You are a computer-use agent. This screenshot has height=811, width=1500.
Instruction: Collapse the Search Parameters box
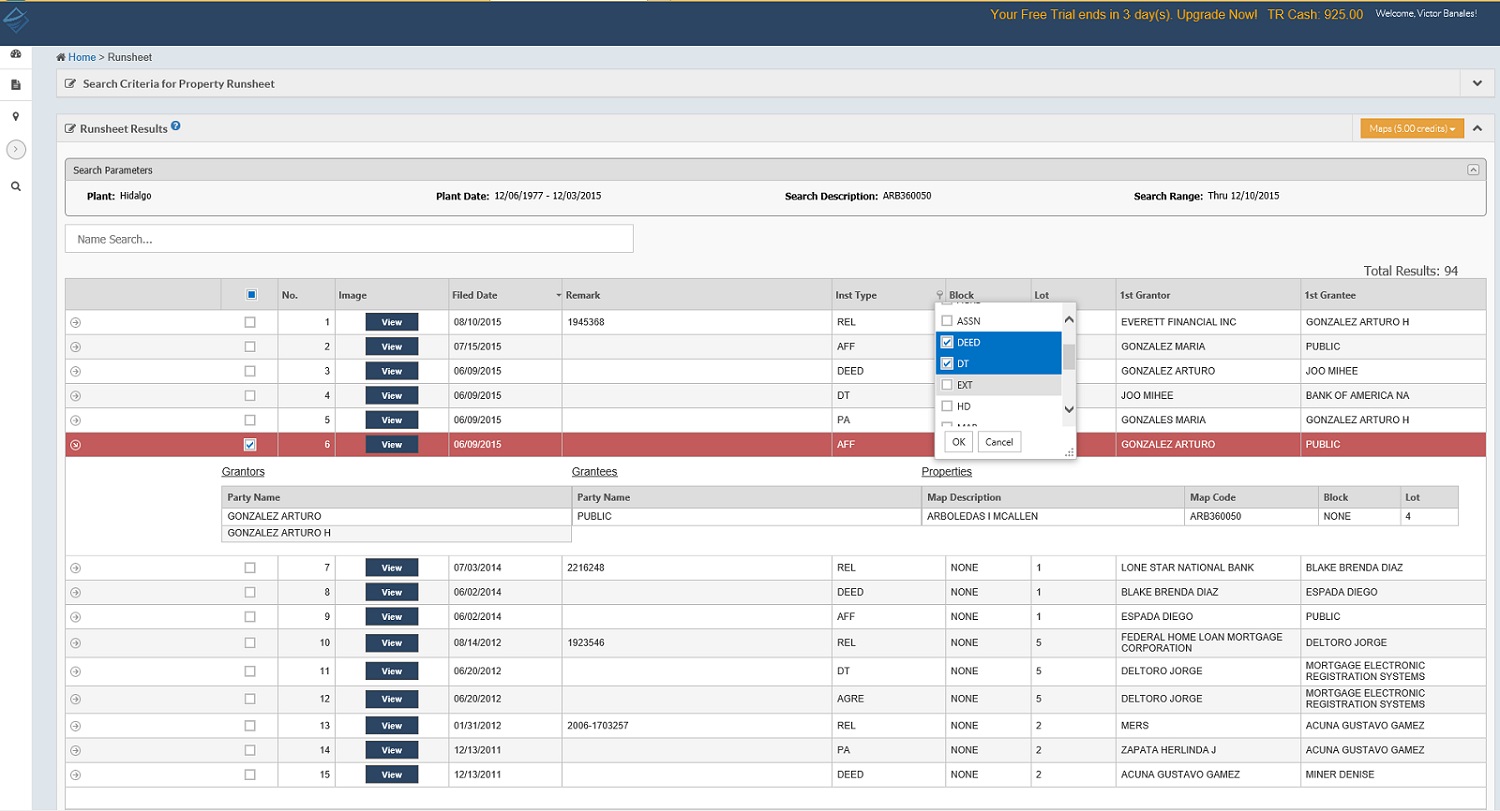1472,170
